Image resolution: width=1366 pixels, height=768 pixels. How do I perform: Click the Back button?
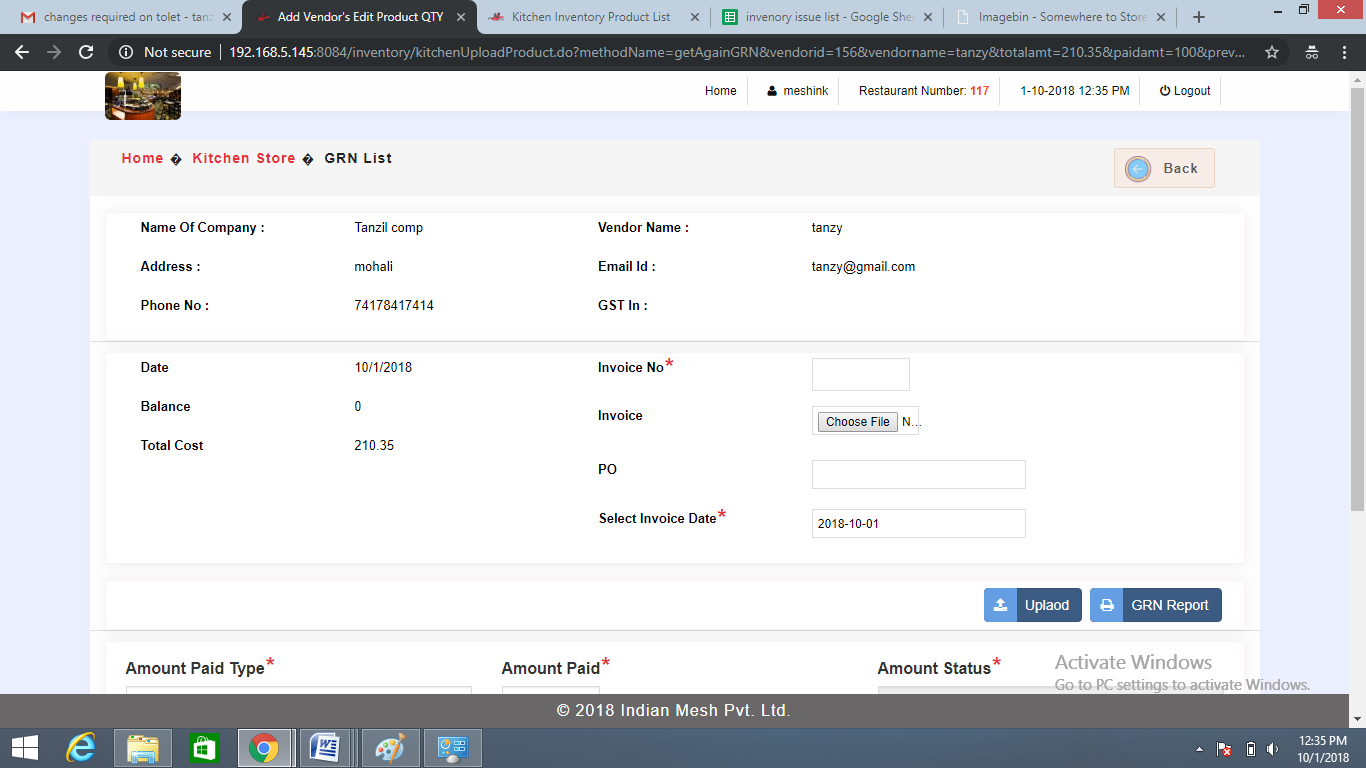(1164, 168)
